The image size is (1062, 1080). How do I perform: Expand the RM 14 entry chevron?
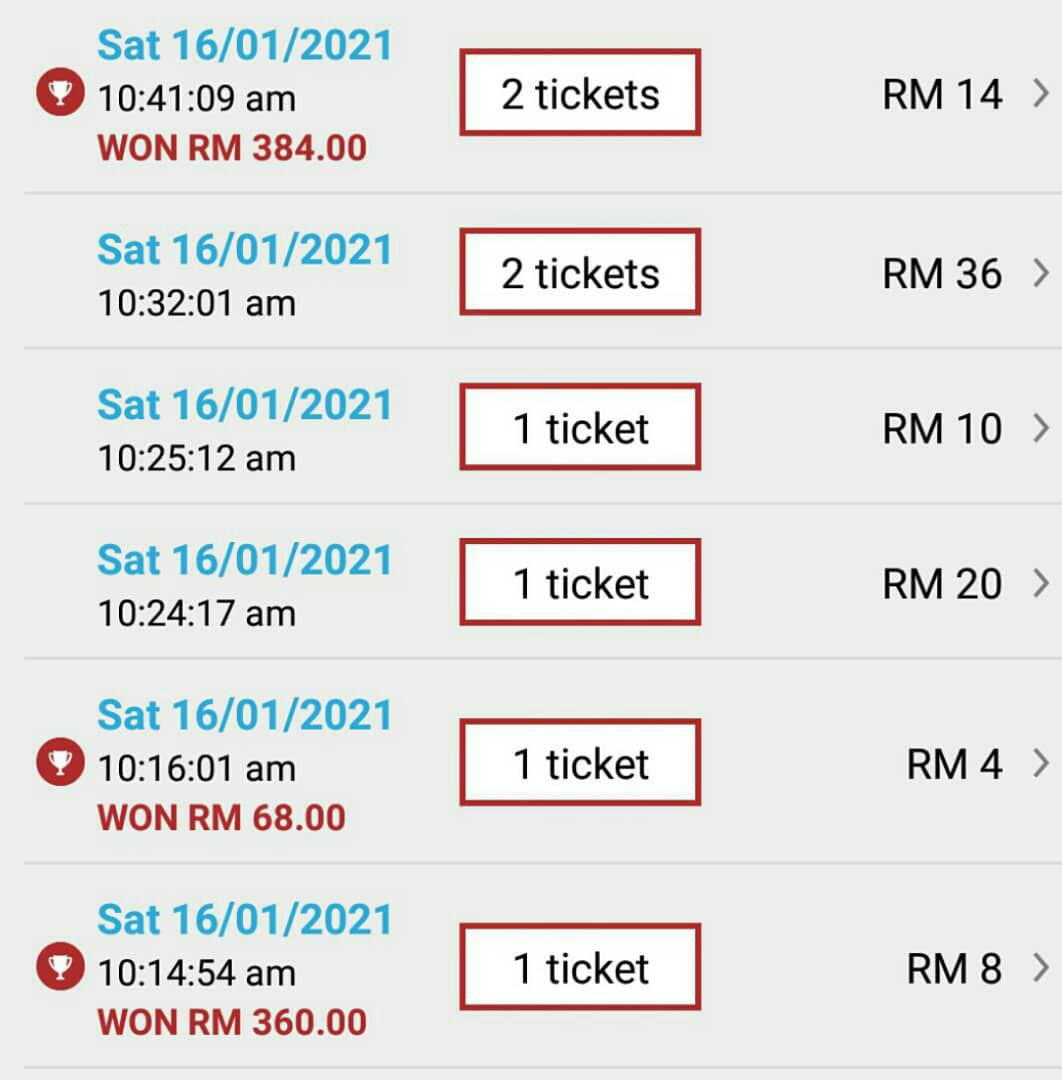[1041, 93]
